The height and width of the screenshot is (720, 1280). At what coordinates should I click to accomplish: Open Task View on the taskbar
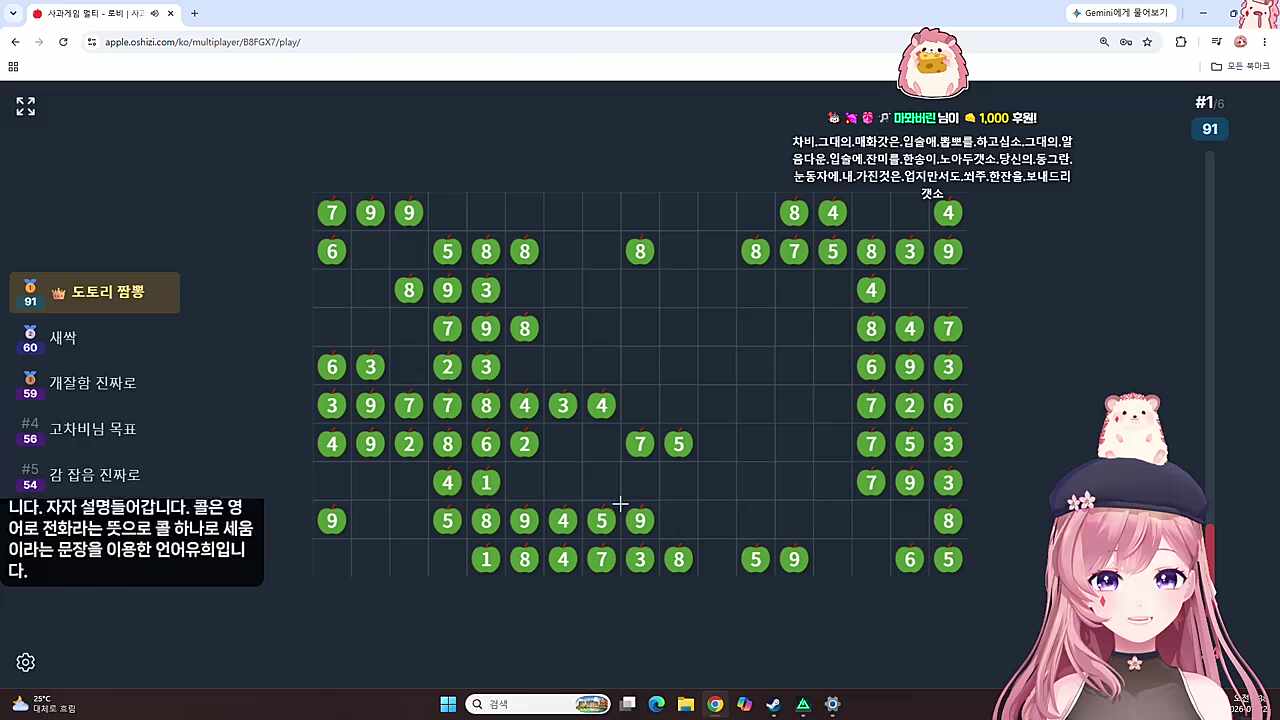(628, 704)
